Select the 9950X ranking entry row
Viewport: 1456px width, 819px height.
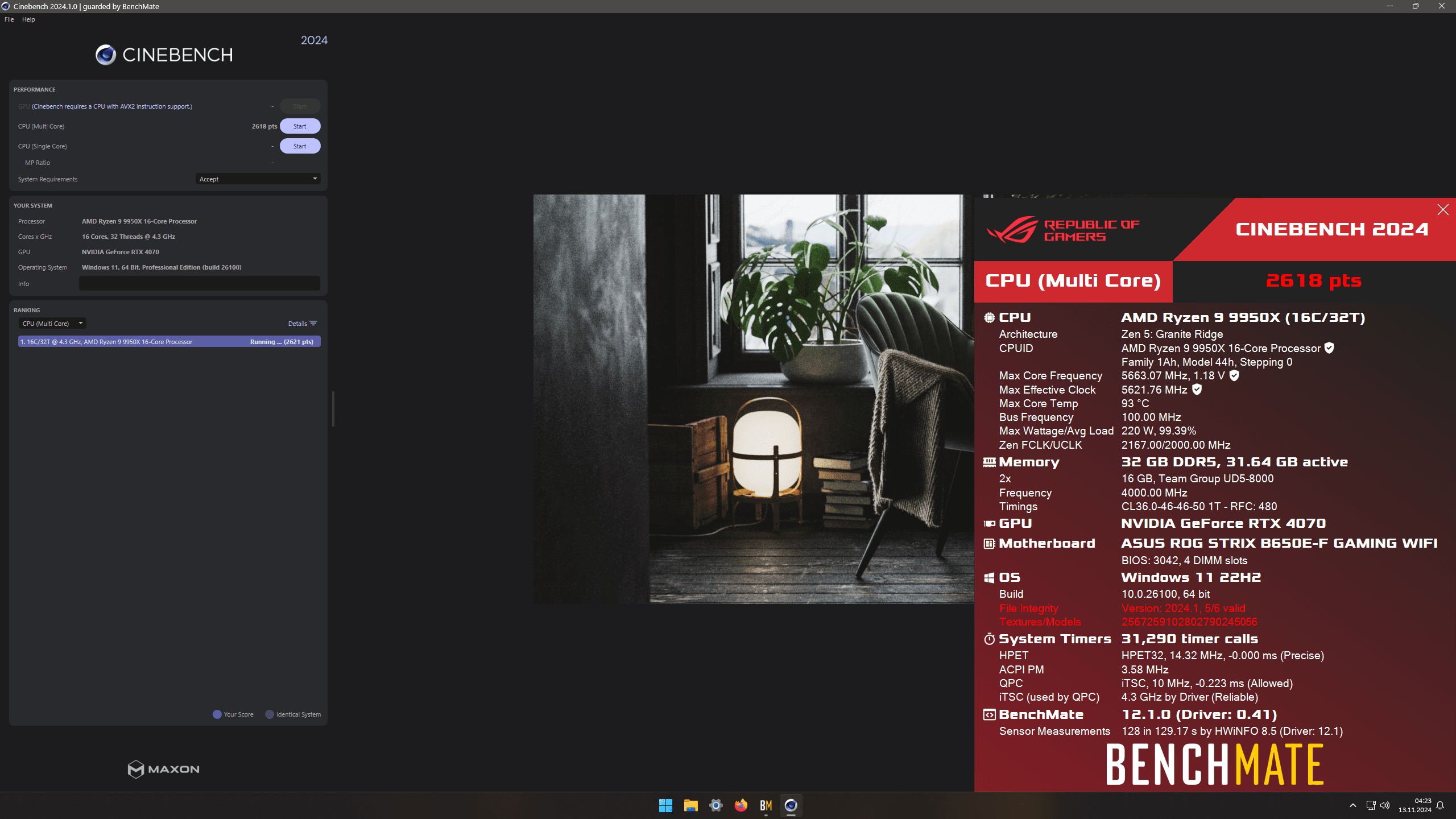pyautogui.click(x=169, y=342)
